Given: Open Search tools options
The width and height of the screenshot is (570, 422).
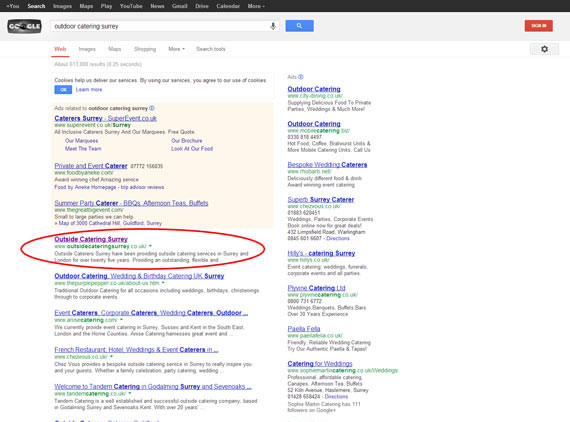Looking at the screenshot, I should 211,49.
